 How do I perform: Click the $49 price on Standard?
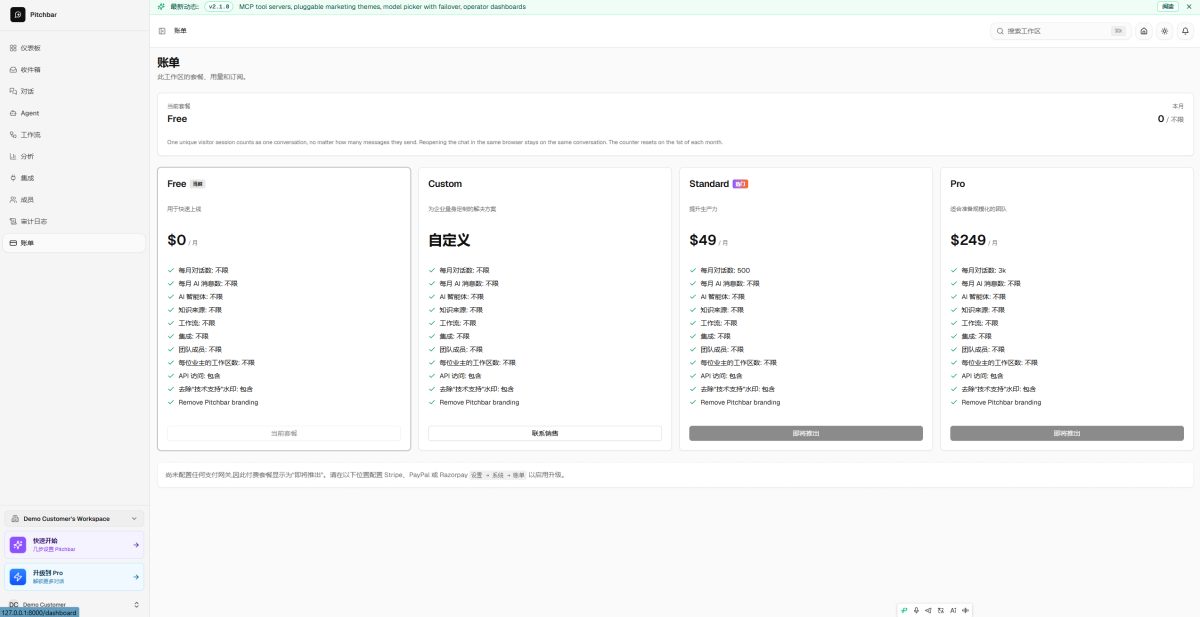[x=704, y=240]
